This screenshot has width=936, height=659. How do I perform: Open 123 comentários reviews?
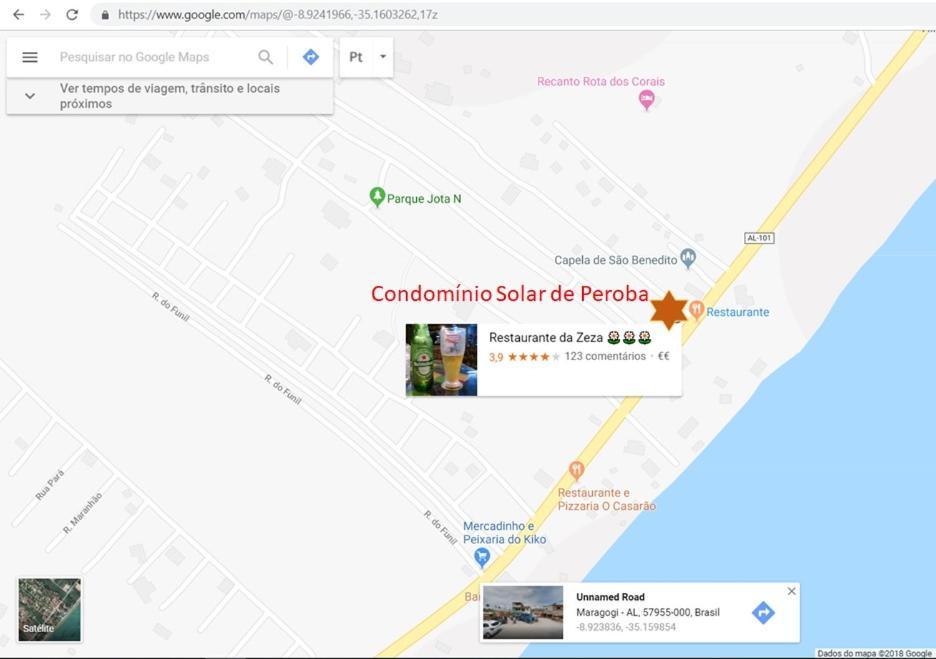[605, 356]
